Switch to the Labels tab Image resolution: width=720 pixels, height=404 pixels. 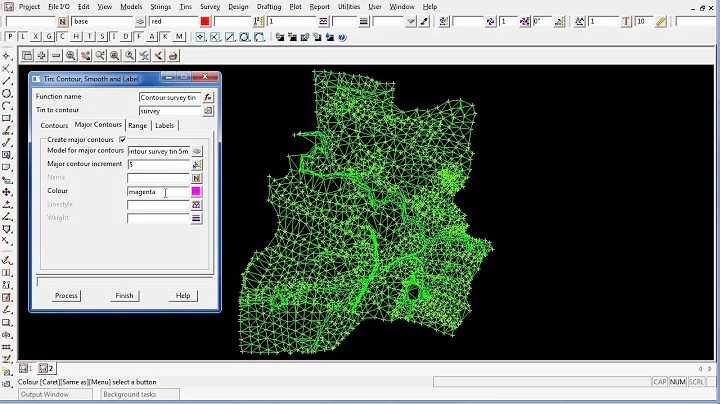[x=164, y=125]
